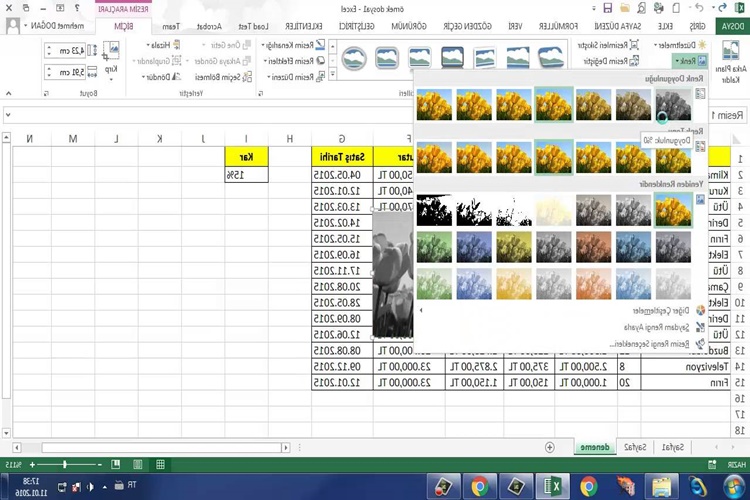Click zoom out minus icon in status bar

point(99,465)
